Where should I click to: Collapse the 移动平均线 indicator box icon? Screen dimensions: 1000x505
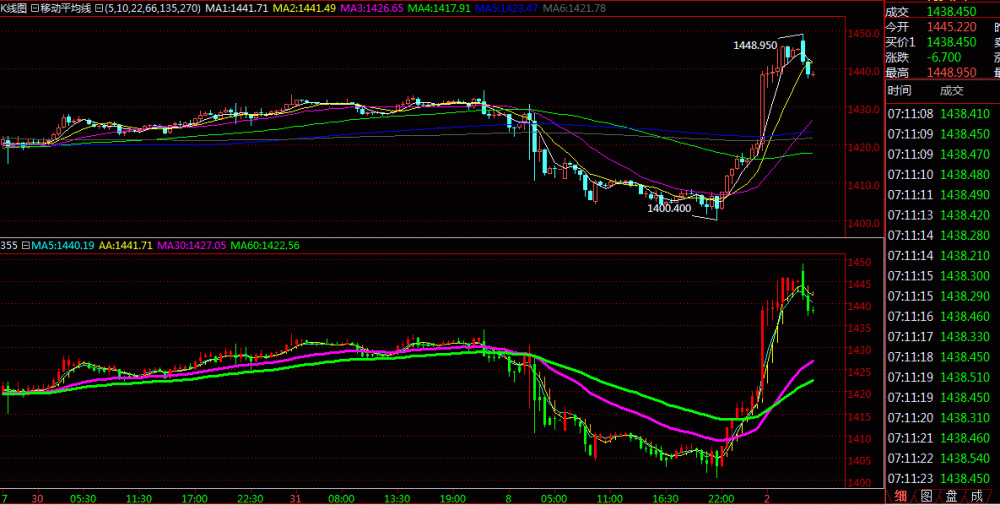point(35,8)
